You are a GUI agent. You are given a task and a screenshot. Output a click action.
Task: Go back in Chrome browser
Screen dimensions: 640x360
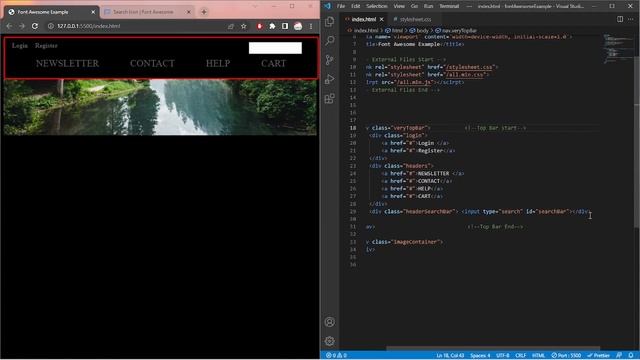(x=9, y=26)
